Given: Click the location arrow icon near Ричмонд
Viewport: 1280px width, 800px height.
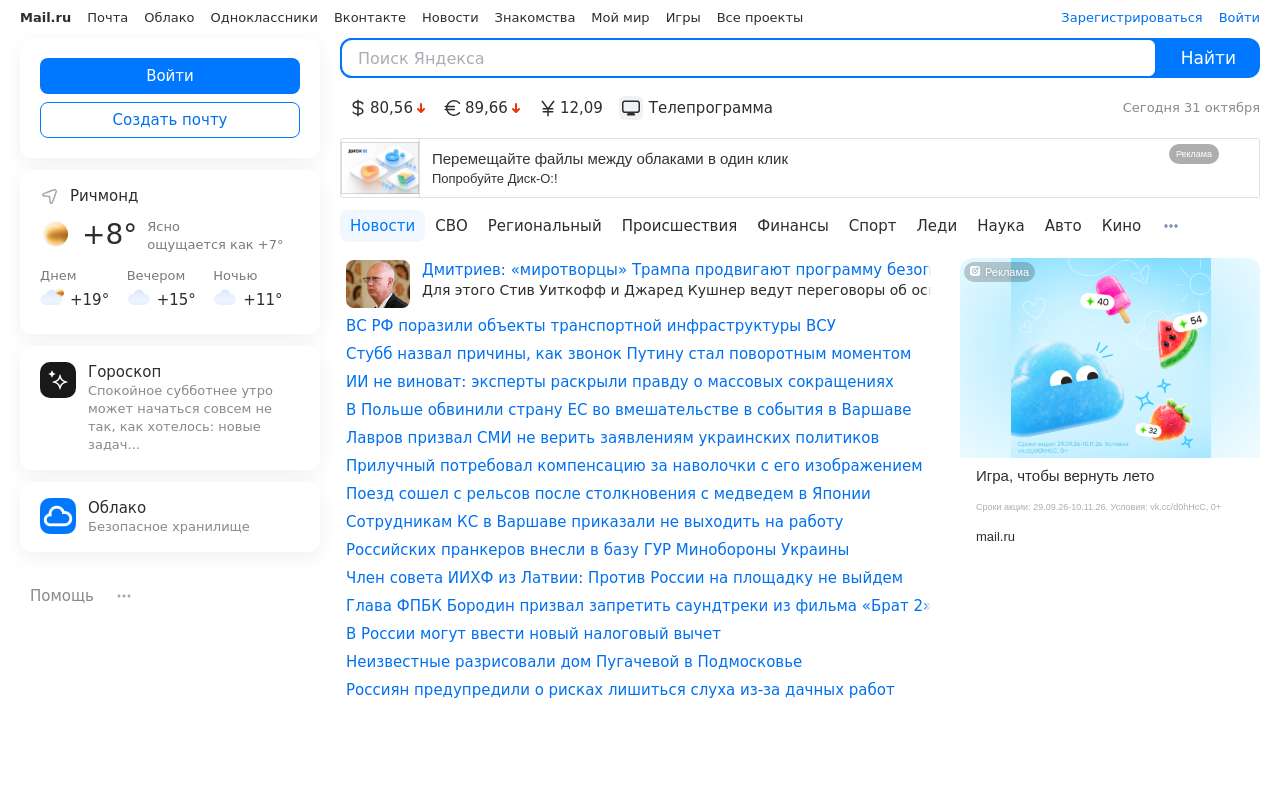Looking at the screenshot, I should 49,196.
